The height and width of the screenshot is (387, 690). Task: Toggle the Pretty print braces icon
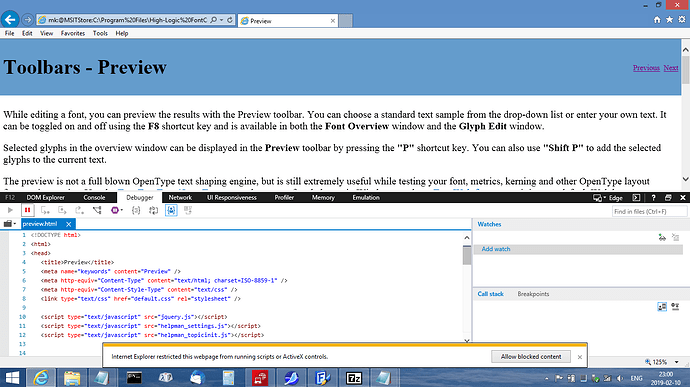coord(136,210)
